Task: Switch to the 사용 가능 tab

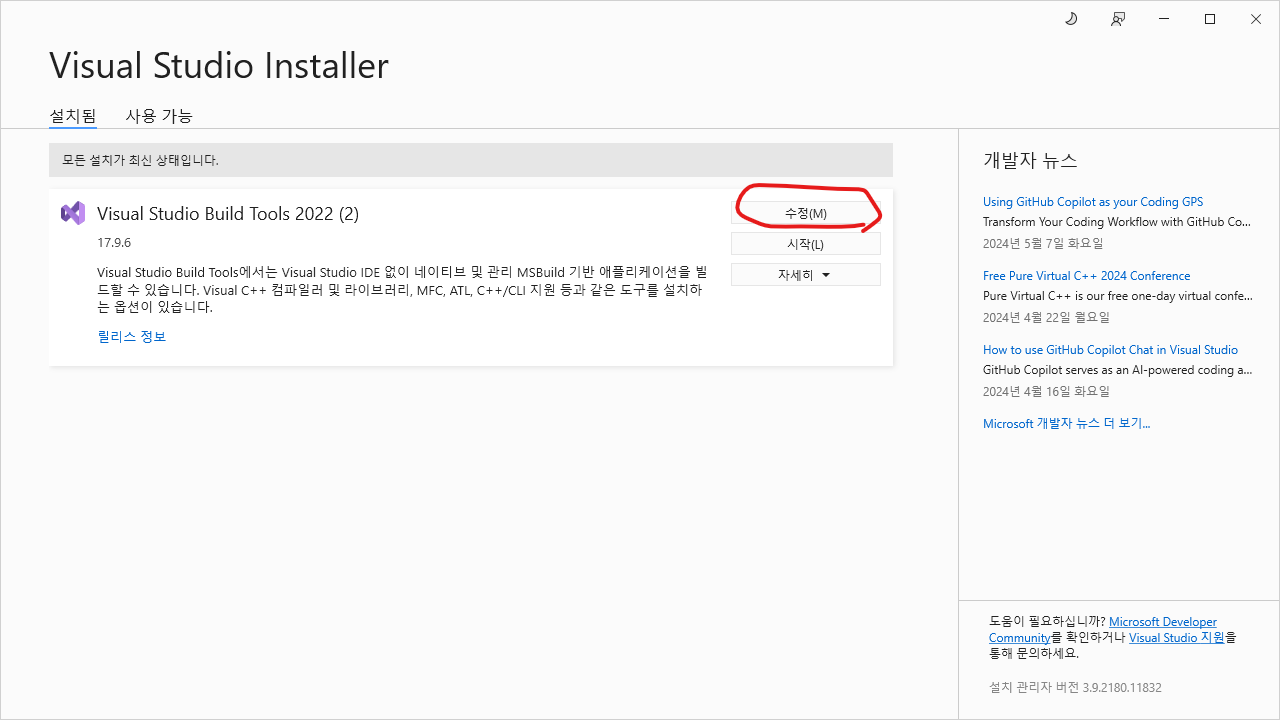Action: click(159, 116)
